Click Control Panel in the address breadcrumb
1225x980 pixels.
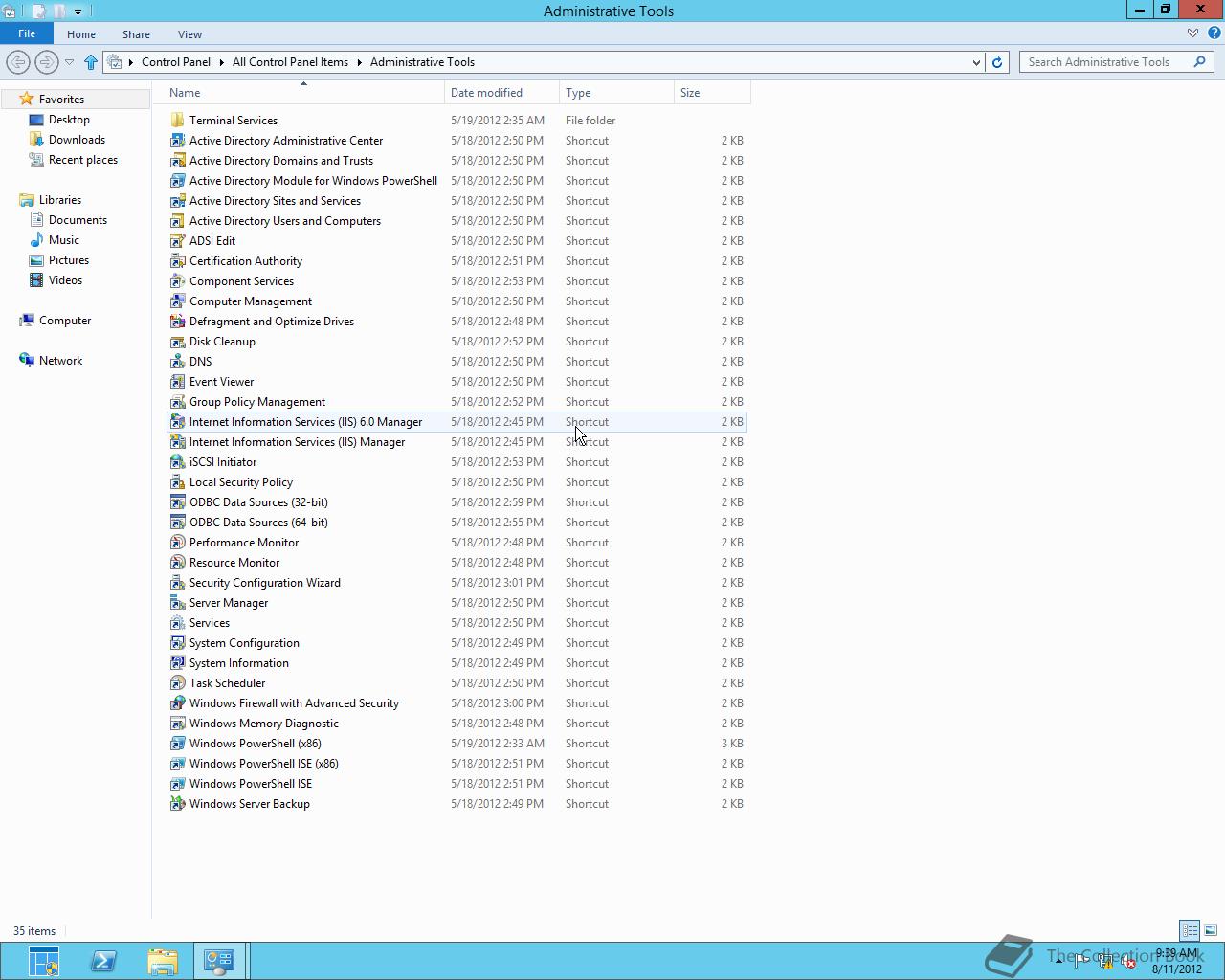[176, 62]
